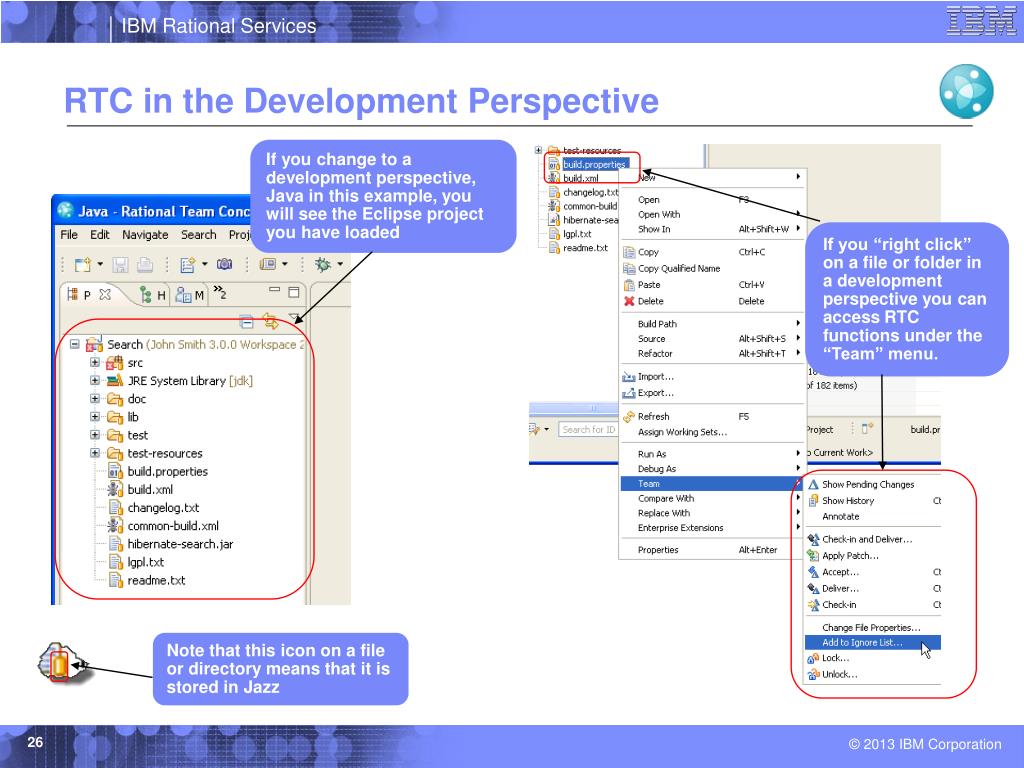
Task: Click the Jazz repository cylinder icon
Action: pos(59,665)
